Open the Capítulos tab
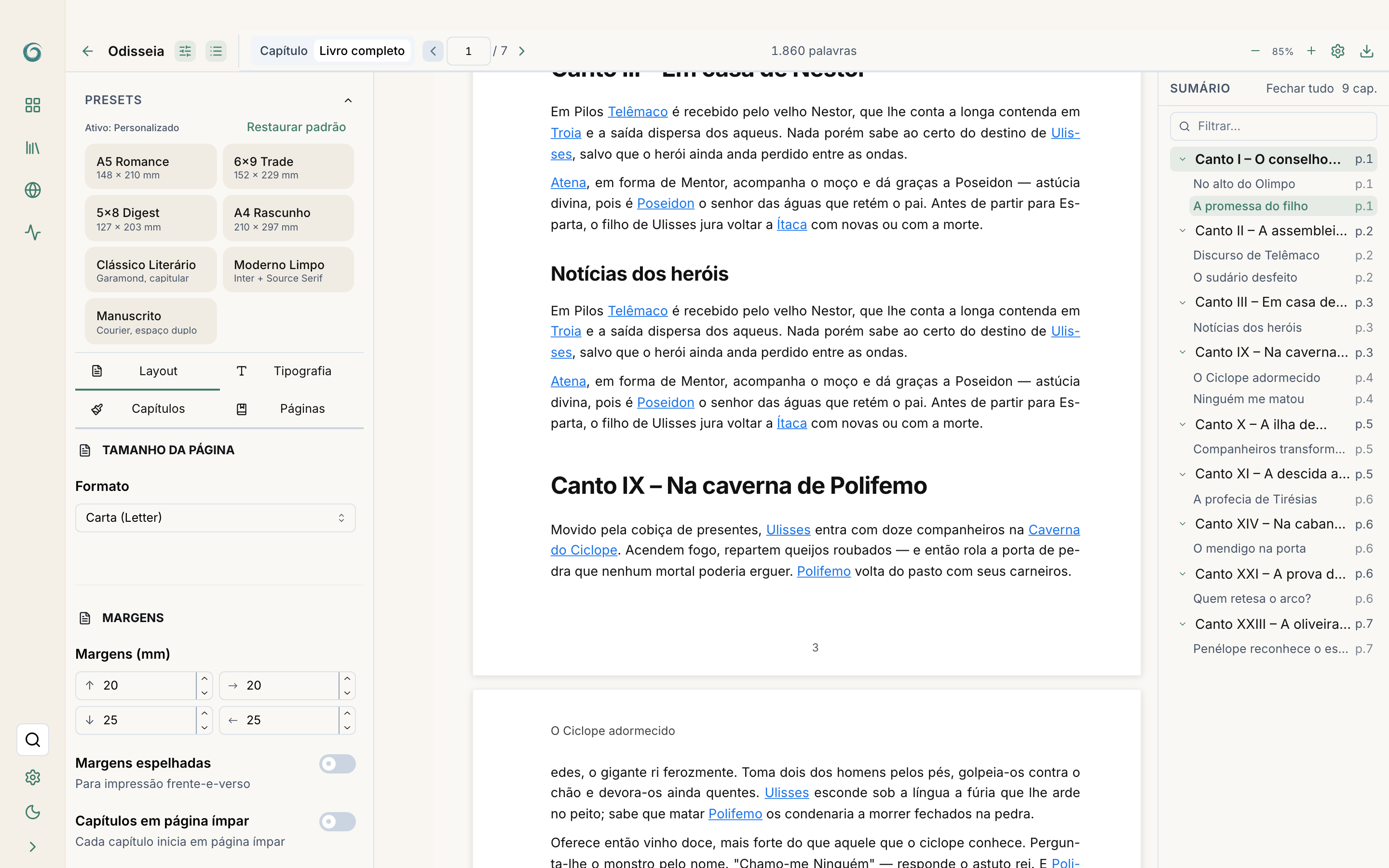 pos(148,409)
